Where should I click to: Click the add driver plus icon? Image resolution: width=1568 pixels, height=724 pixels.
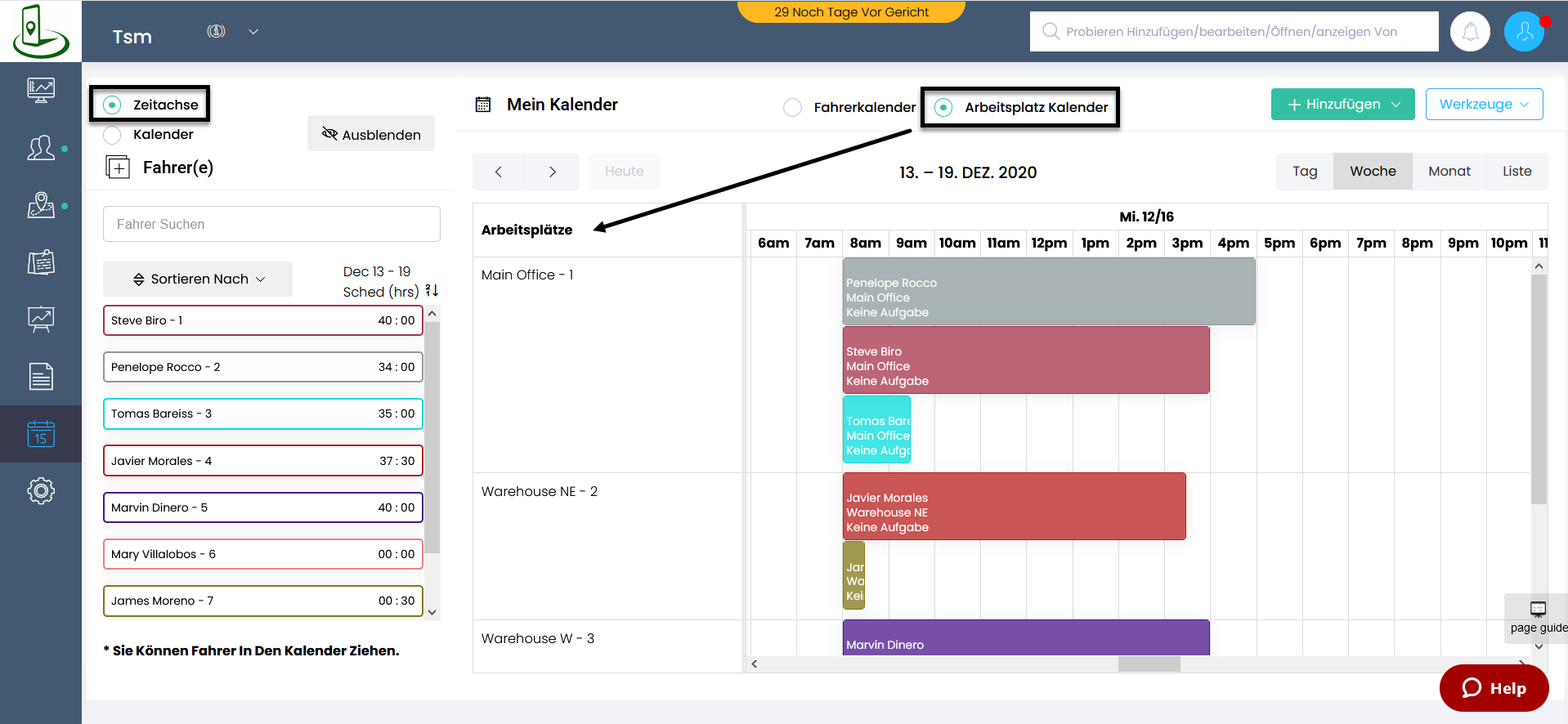119,168
